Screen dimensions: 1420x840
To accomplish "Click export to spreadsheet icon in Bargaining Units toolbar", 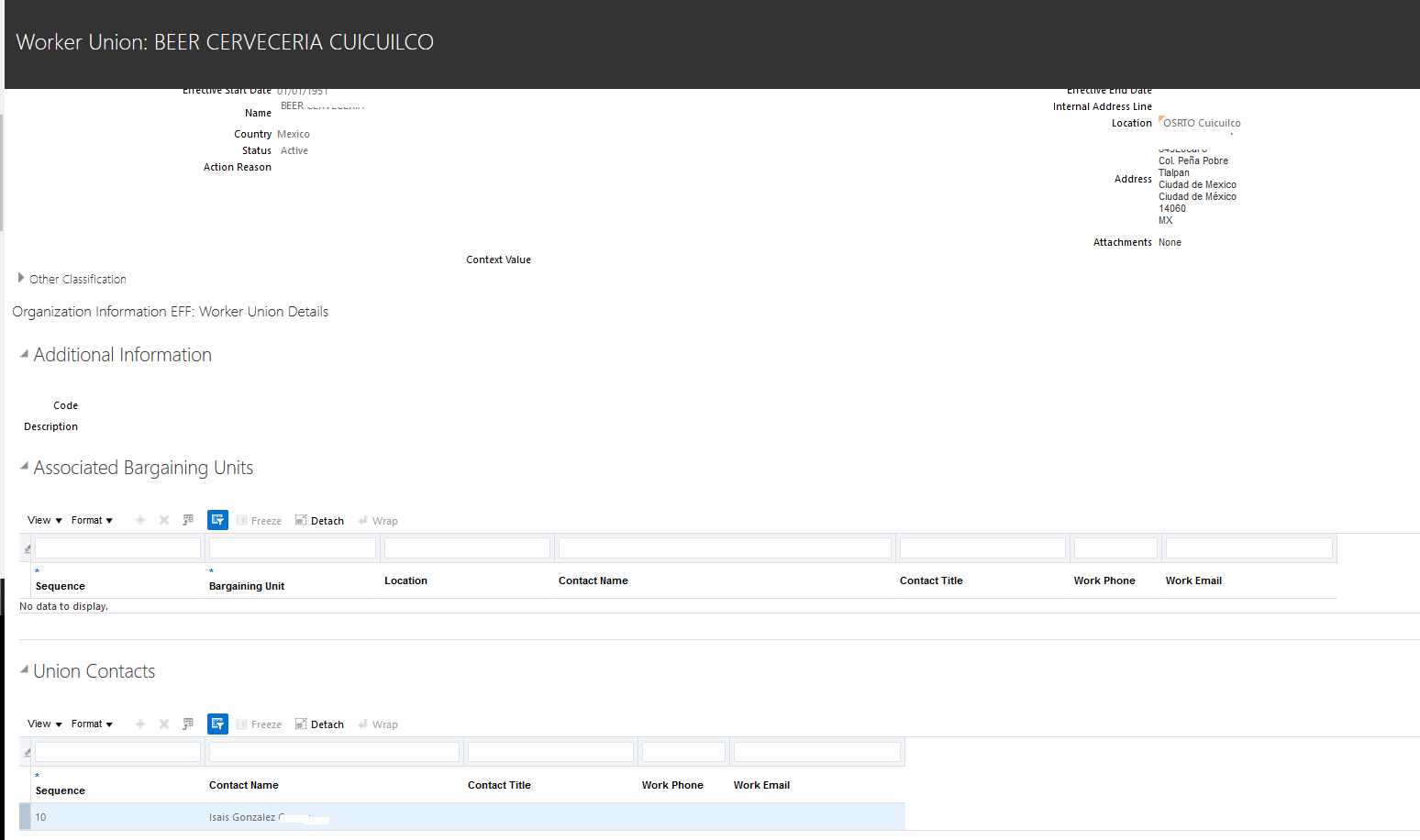I will pos(188,520).
